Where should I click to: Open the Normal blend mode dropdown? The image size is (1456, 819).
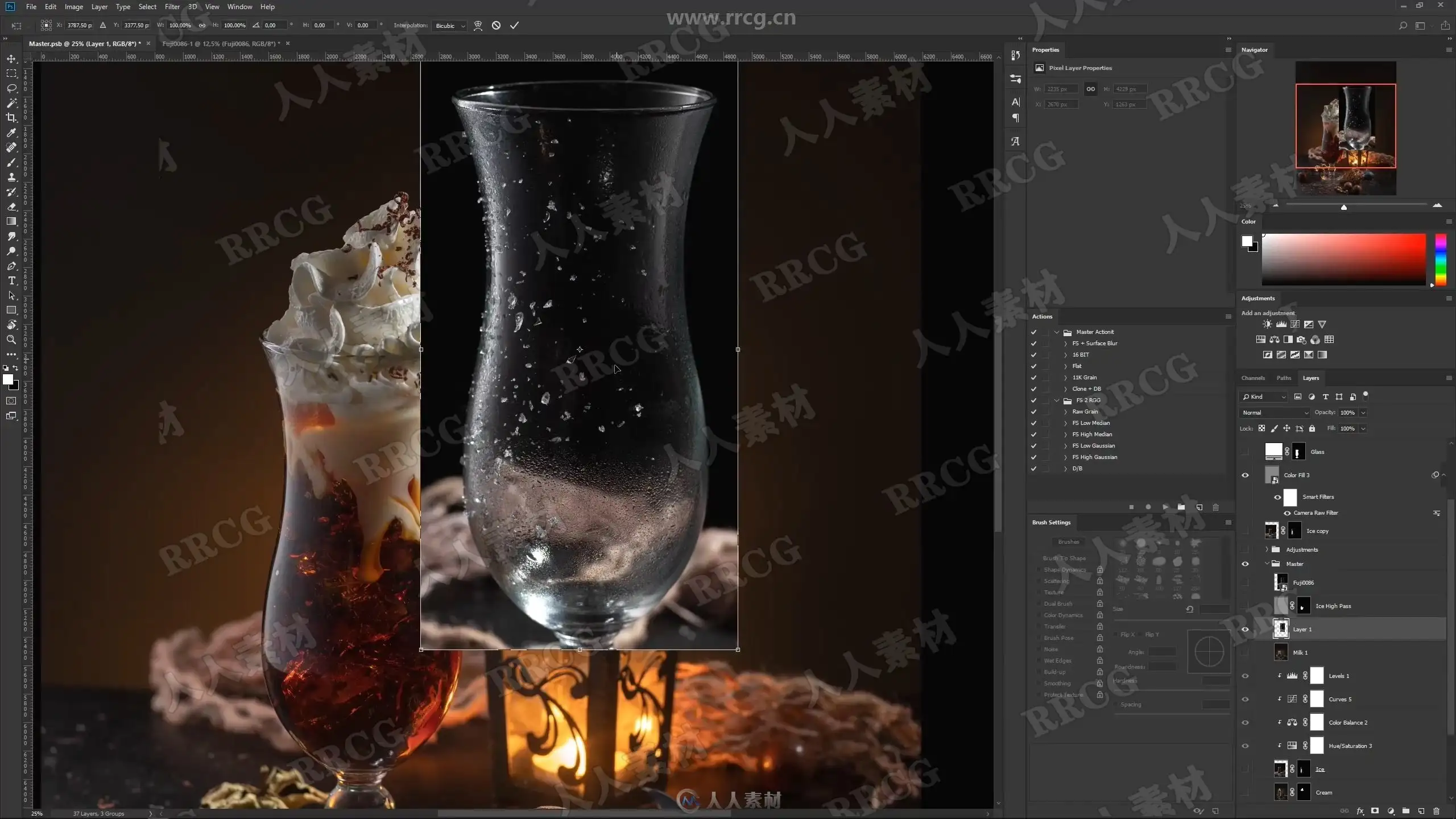1274,412
